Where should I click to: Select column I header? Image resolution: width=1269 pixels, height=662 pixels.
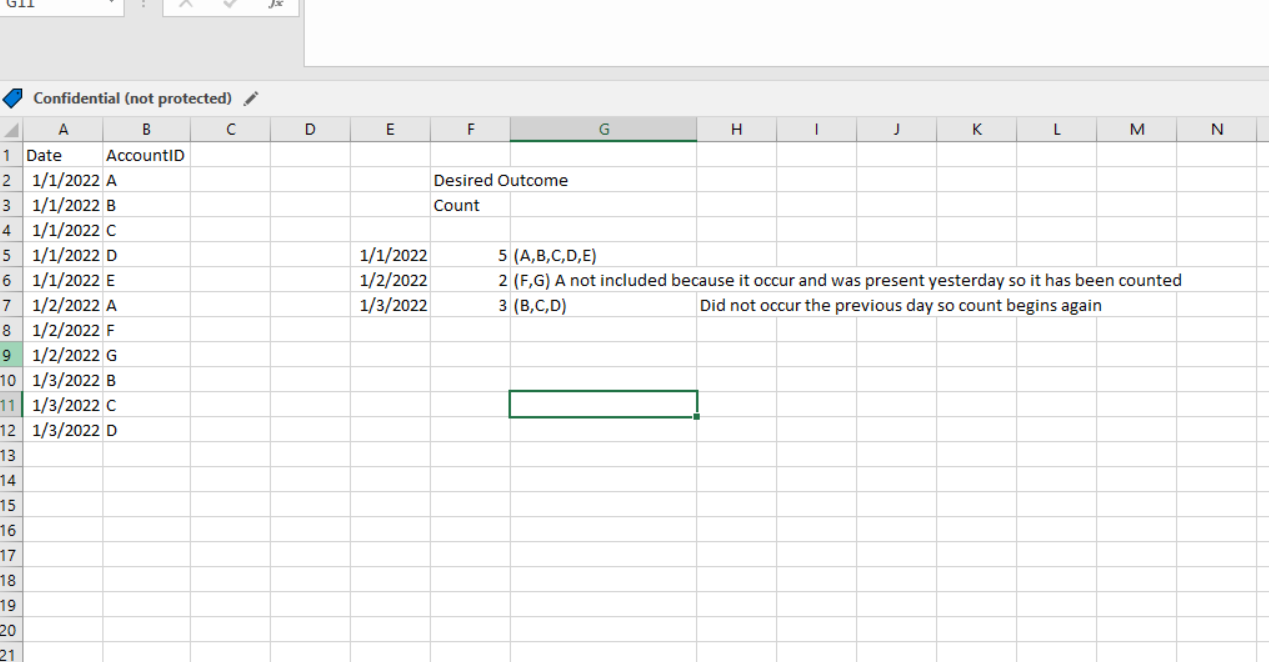[817, 129]
